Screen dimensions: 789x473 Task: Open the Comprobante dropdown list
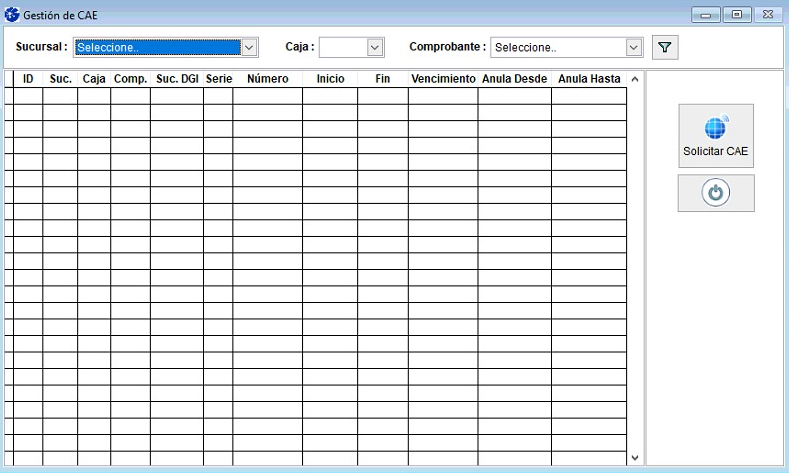pyautogui.click(x=633, y=47)
